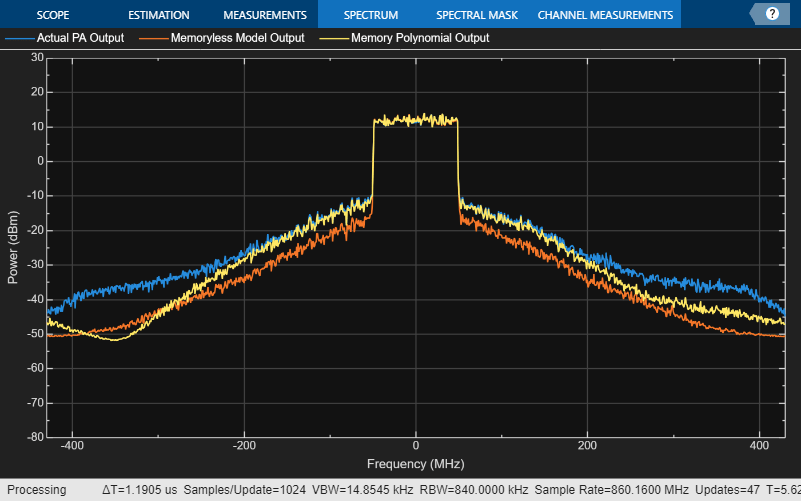Click the ΔT=1.1905 us status entry
The image size is (801, 501).
tap(139, 490)
